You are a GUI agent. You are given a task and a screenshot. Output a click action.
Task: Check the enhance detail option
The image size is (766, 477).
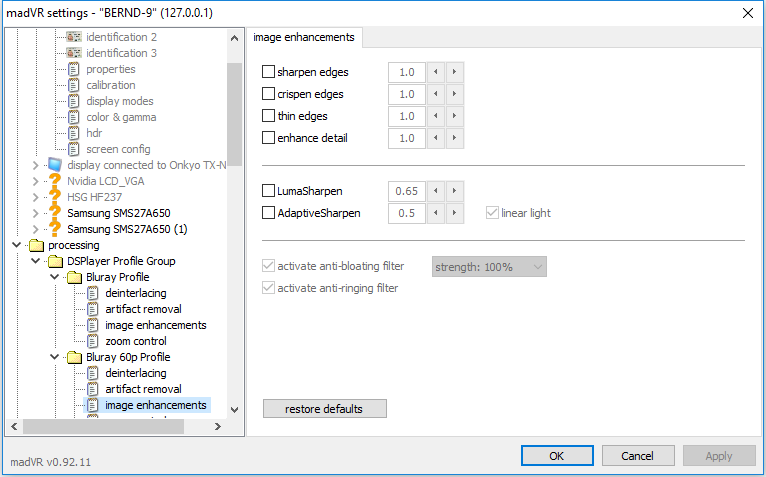tap(268, 138)
